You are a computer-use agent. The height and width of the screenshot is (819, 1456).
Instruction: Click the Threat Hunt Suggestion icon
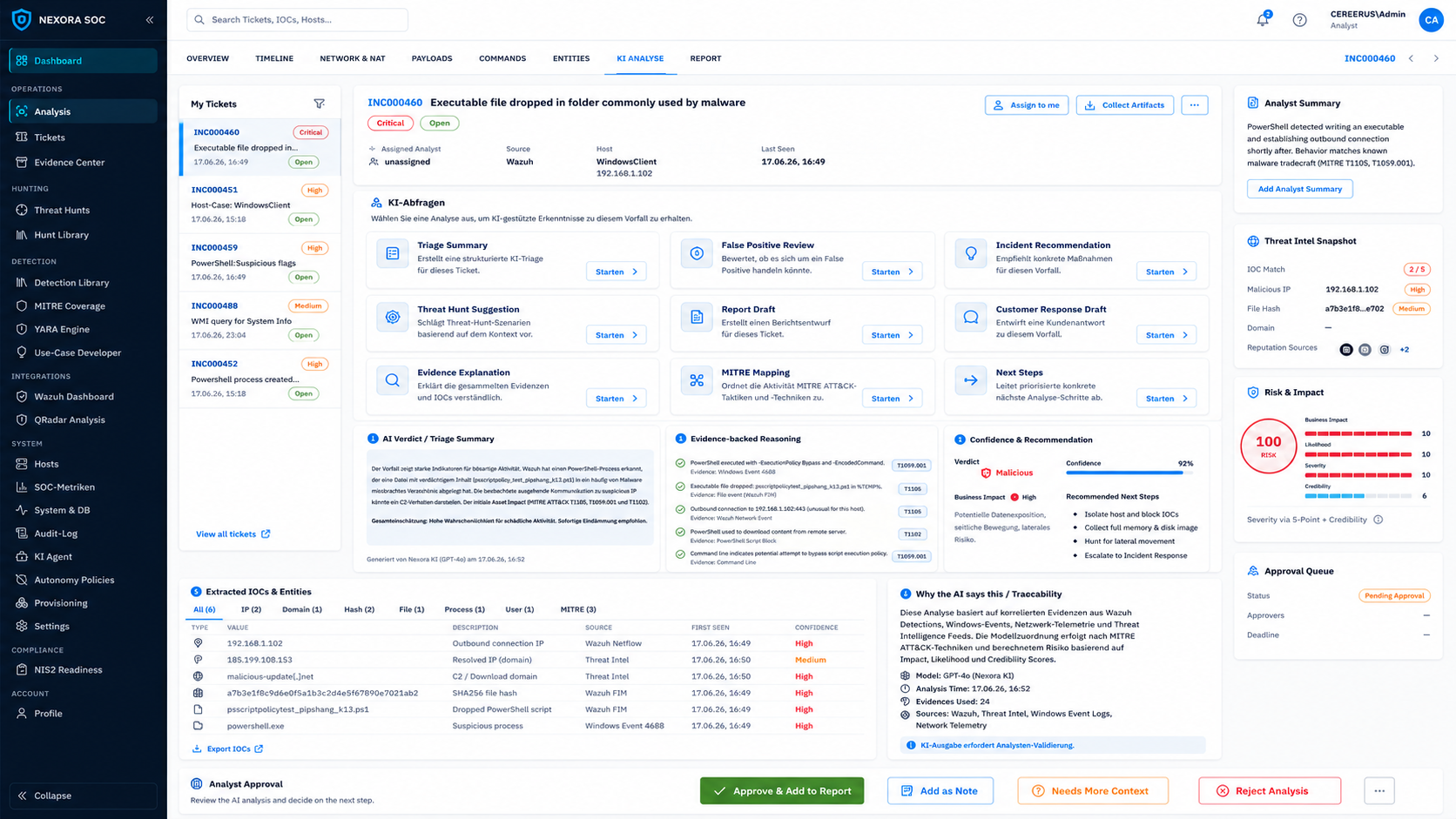393,318
